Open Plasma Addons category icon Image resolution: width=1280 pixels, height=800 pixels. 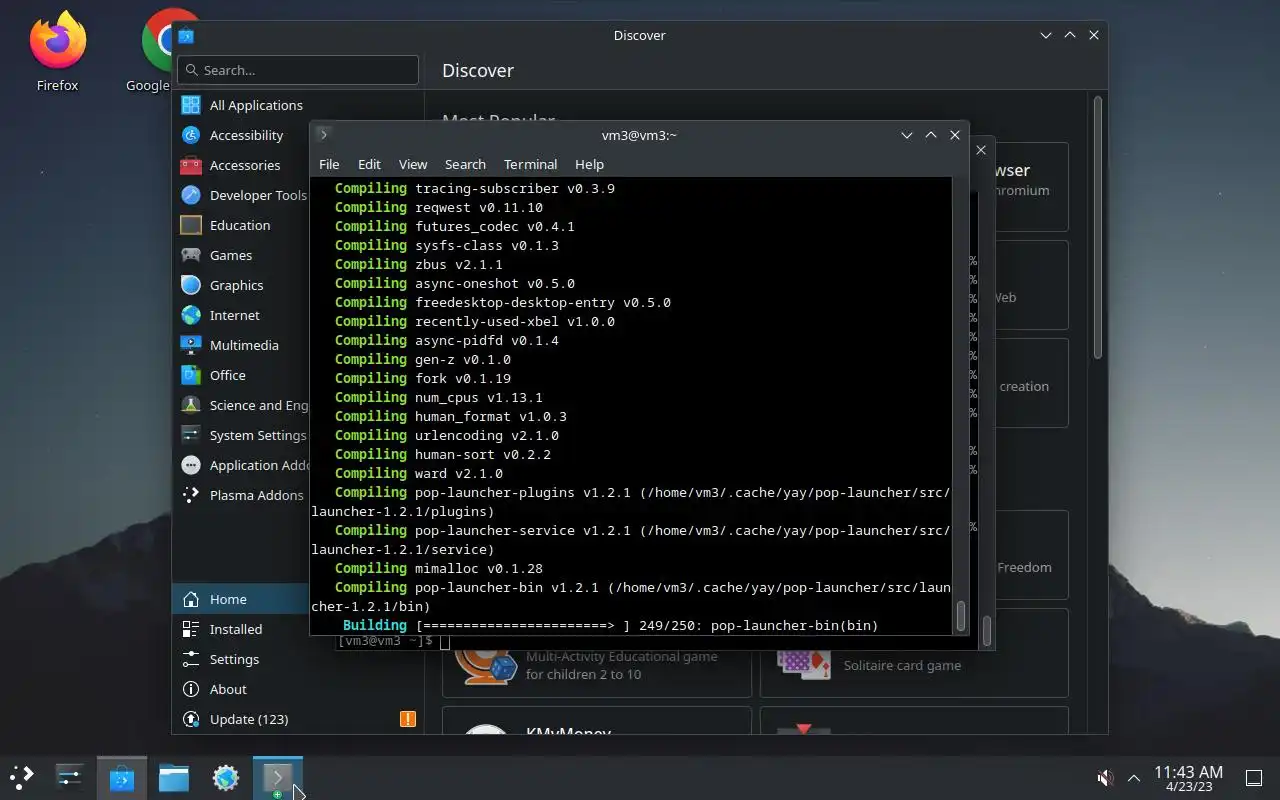click(x=191, y=495)
